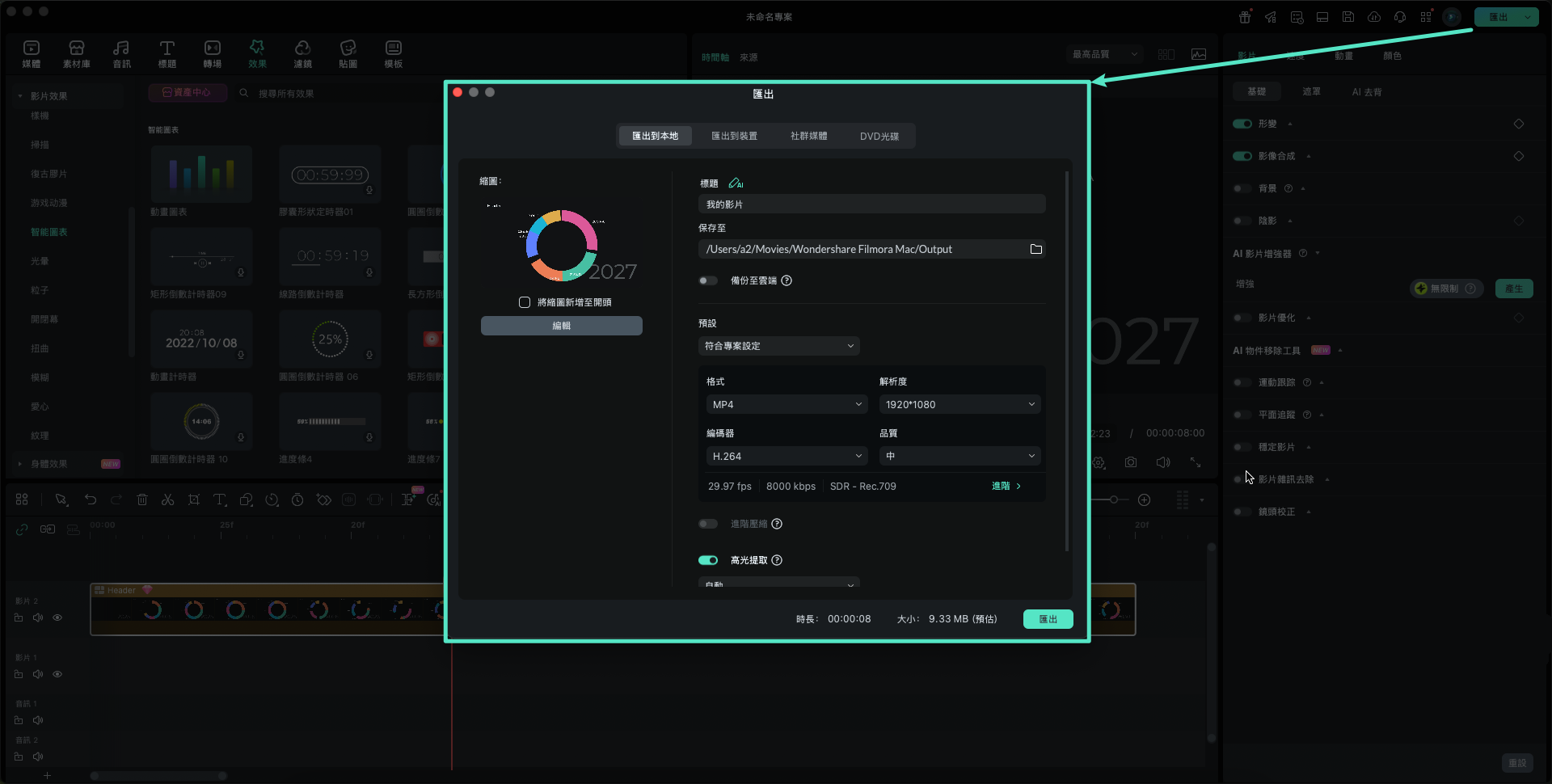Click the Audio panel icon
Viewport: 1552px width, 784px height.
click(x=121, y=53)
